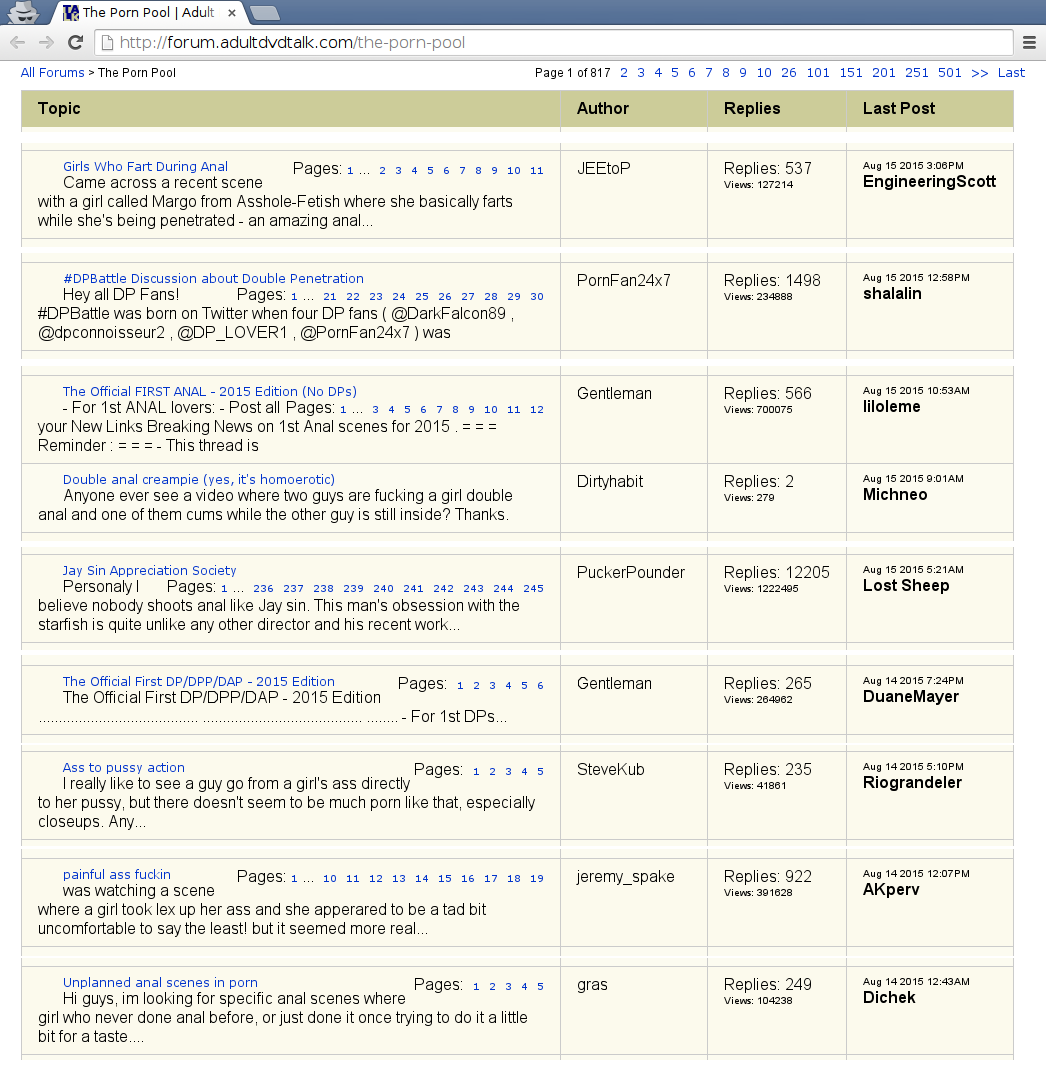Go to the Last forum page
This screenshot has height=1068, width=1046.
(x=1011, y=73)
